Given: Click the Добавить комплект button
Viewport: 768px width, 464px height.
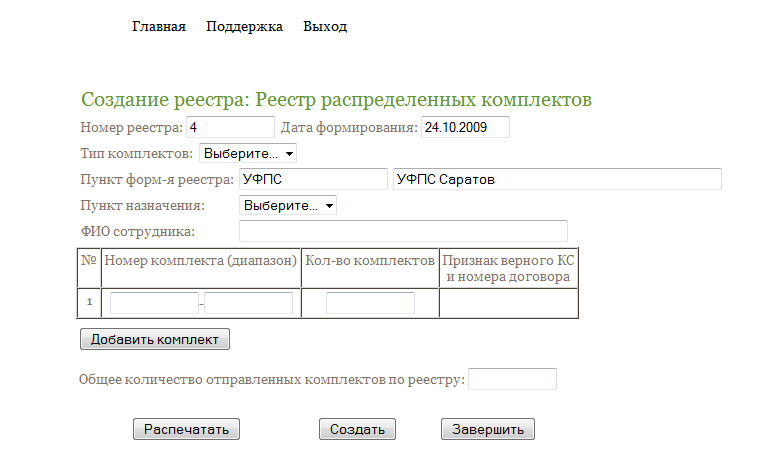Looking at the screenshot, I should [x=155, y=339].
